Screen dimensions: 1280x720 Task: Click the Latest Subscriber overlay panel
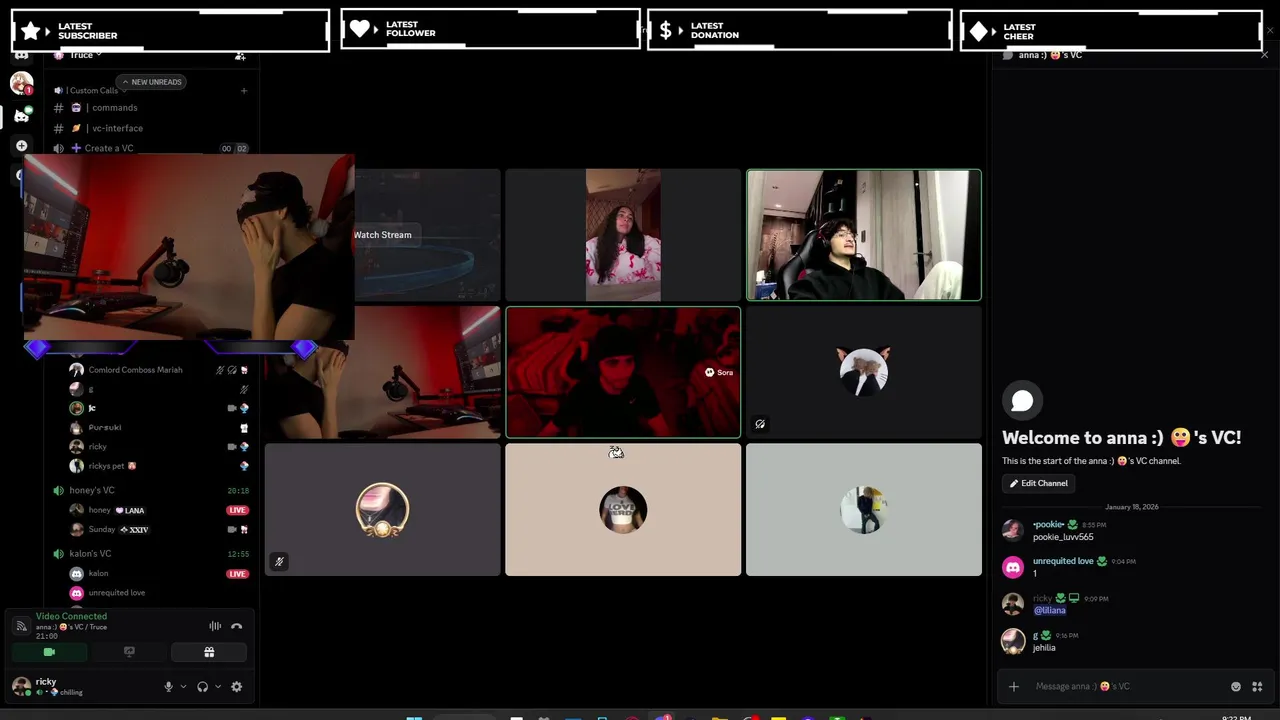coord(170,31)
